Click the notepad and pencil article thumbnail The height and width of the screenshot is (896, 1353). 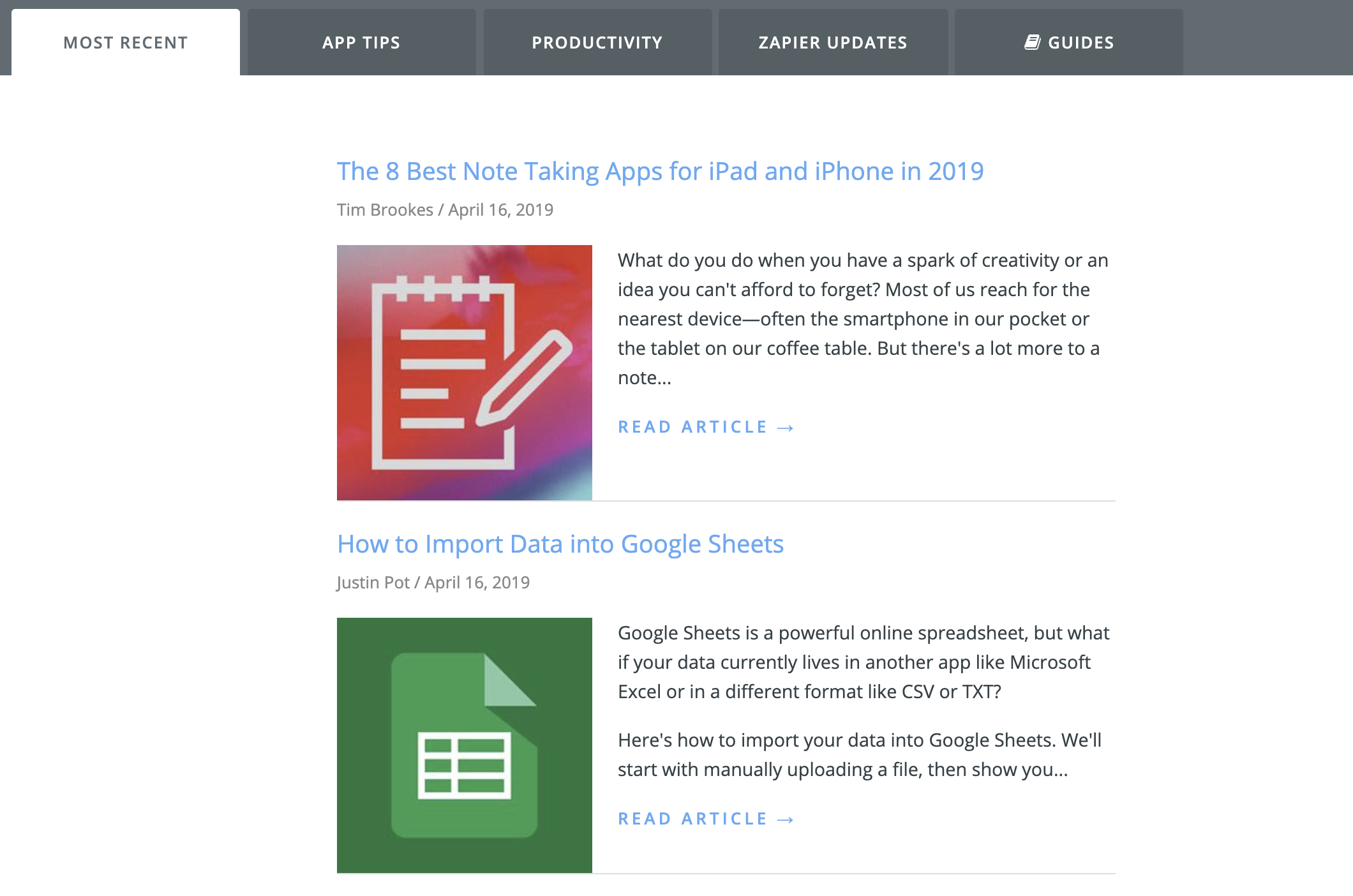(x=465, y=373)
